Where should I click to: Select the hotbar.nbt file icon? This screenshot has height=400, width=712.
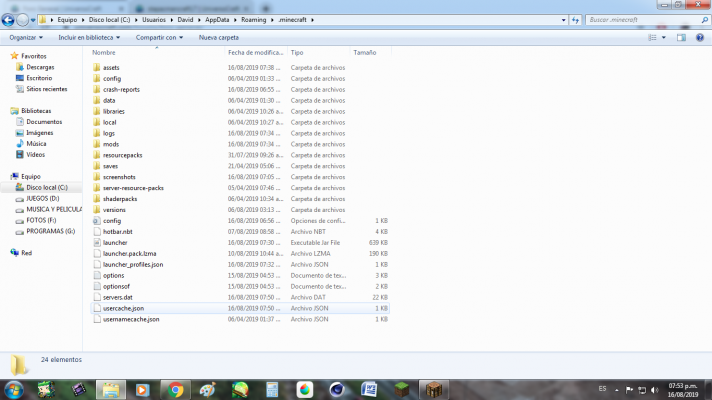[96, 232]
